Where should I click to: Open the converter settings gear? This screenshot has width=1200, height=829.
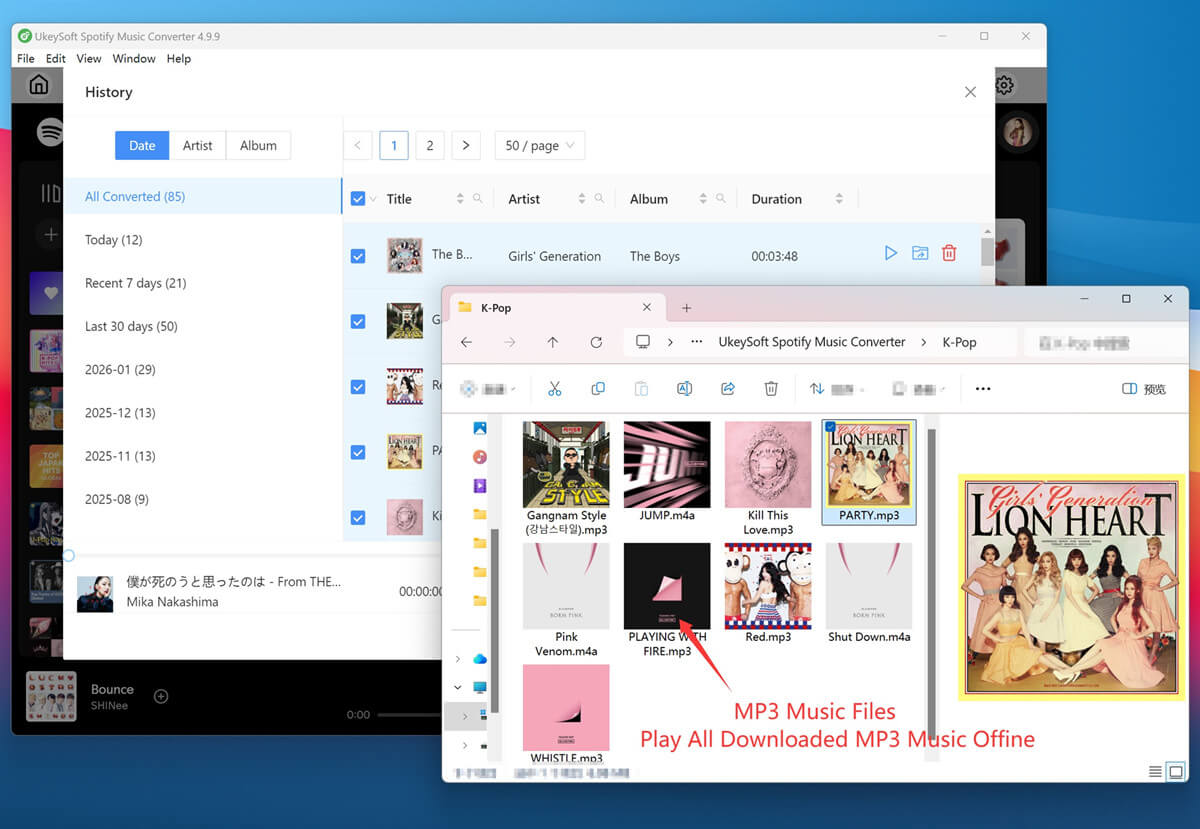tap(1003, 85)
